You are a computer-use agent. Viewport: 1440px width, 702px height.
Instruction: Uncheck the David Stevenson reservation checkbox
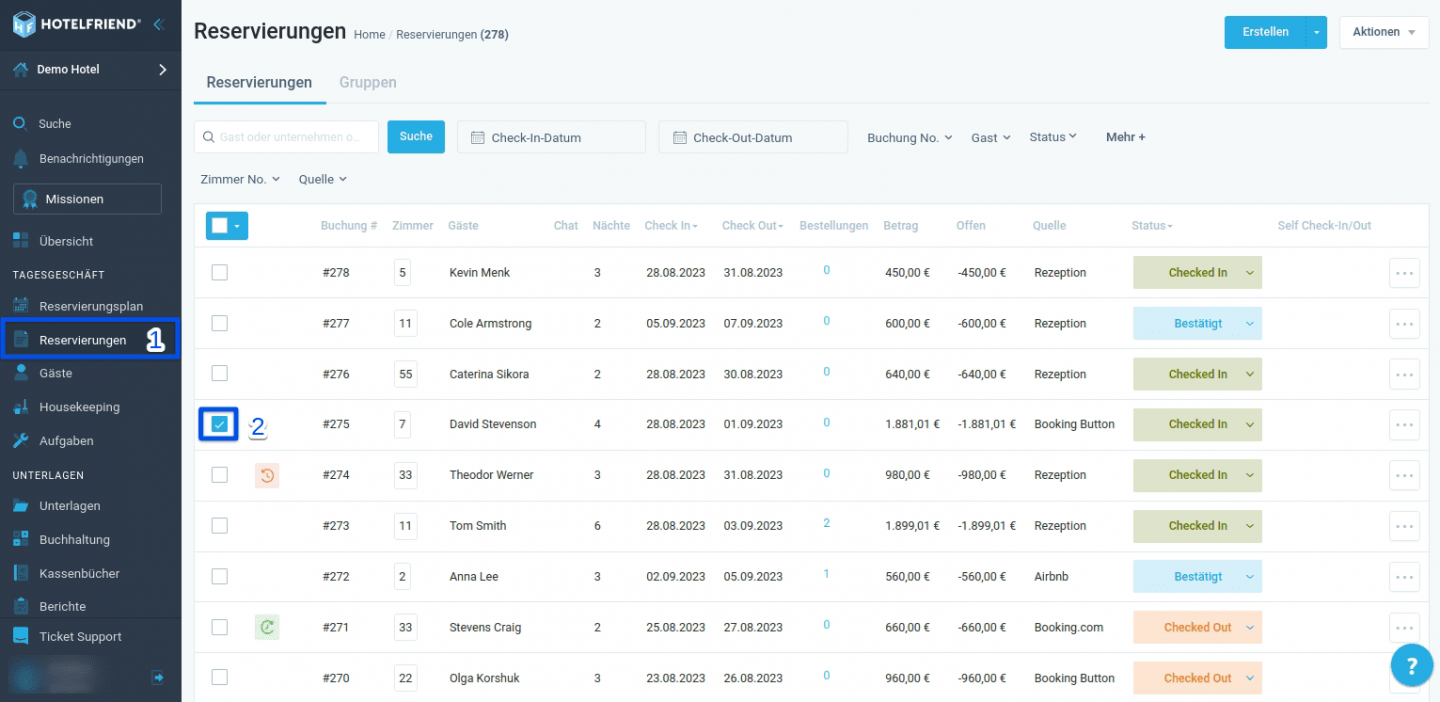tap(220, 424)
